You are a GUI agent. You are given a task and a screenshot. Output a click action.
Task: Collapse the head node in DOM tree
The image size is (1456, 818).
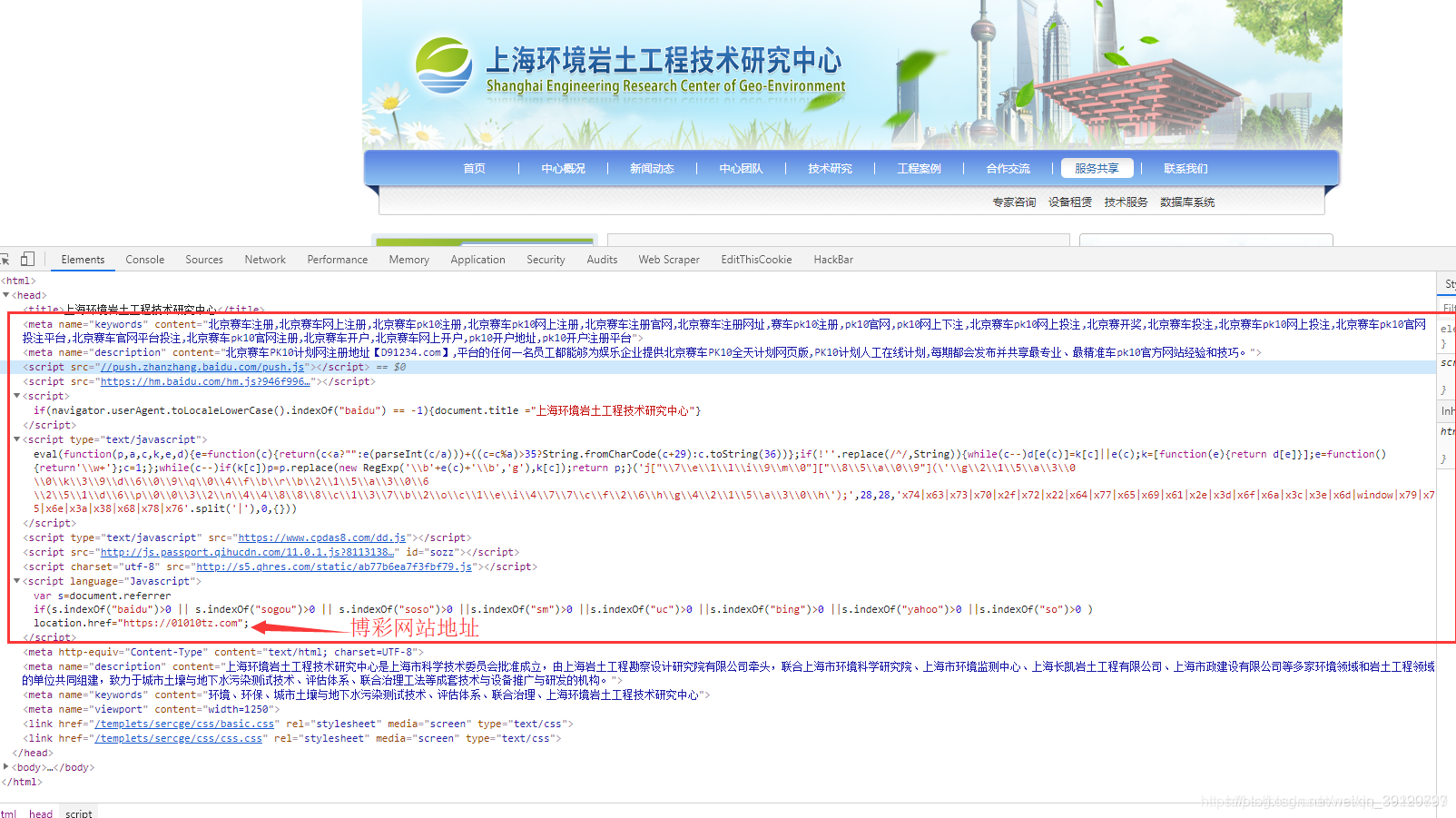(x=6, y=295)
